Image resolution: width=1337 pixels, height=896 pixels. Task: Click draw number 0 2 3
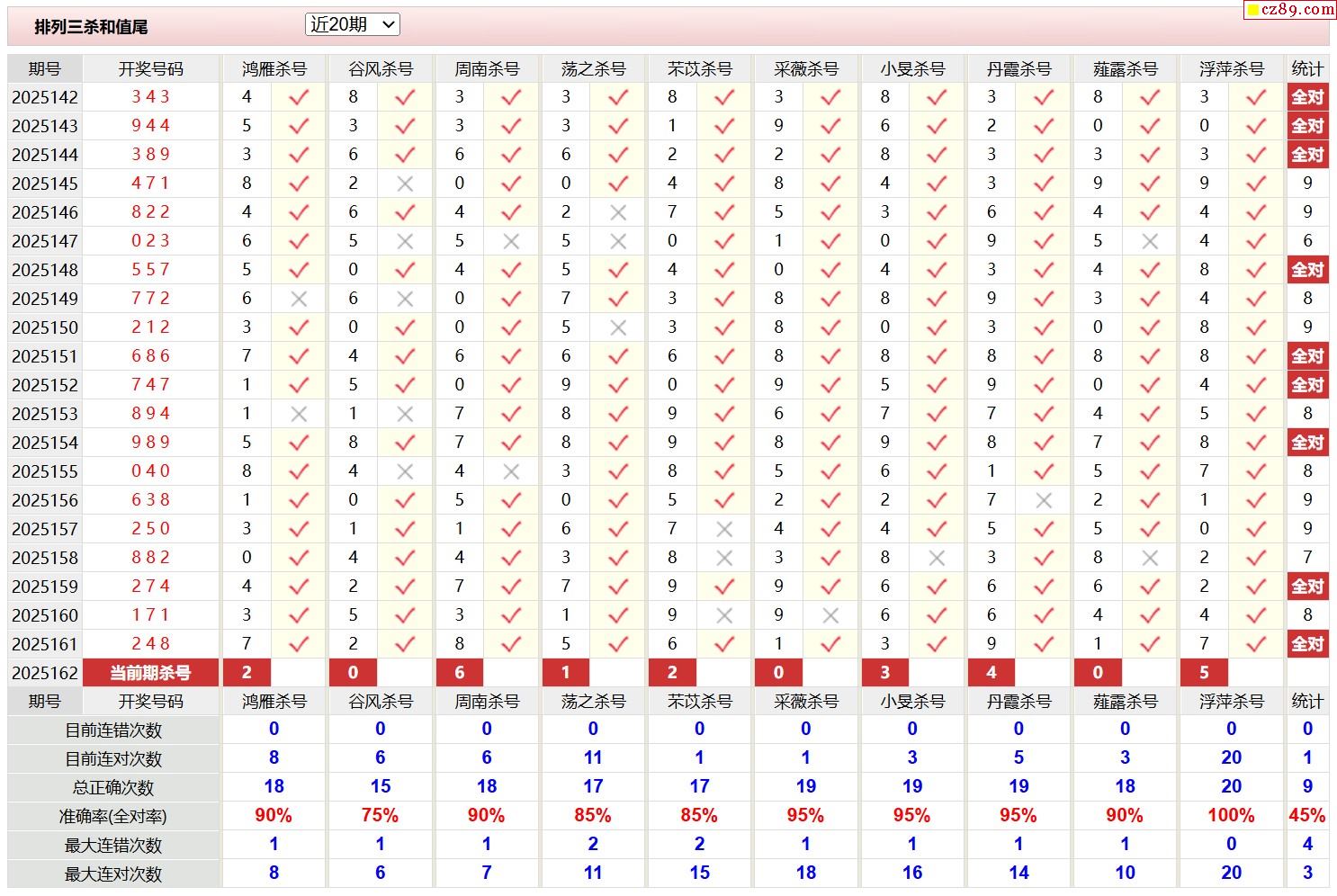[150, 241]
